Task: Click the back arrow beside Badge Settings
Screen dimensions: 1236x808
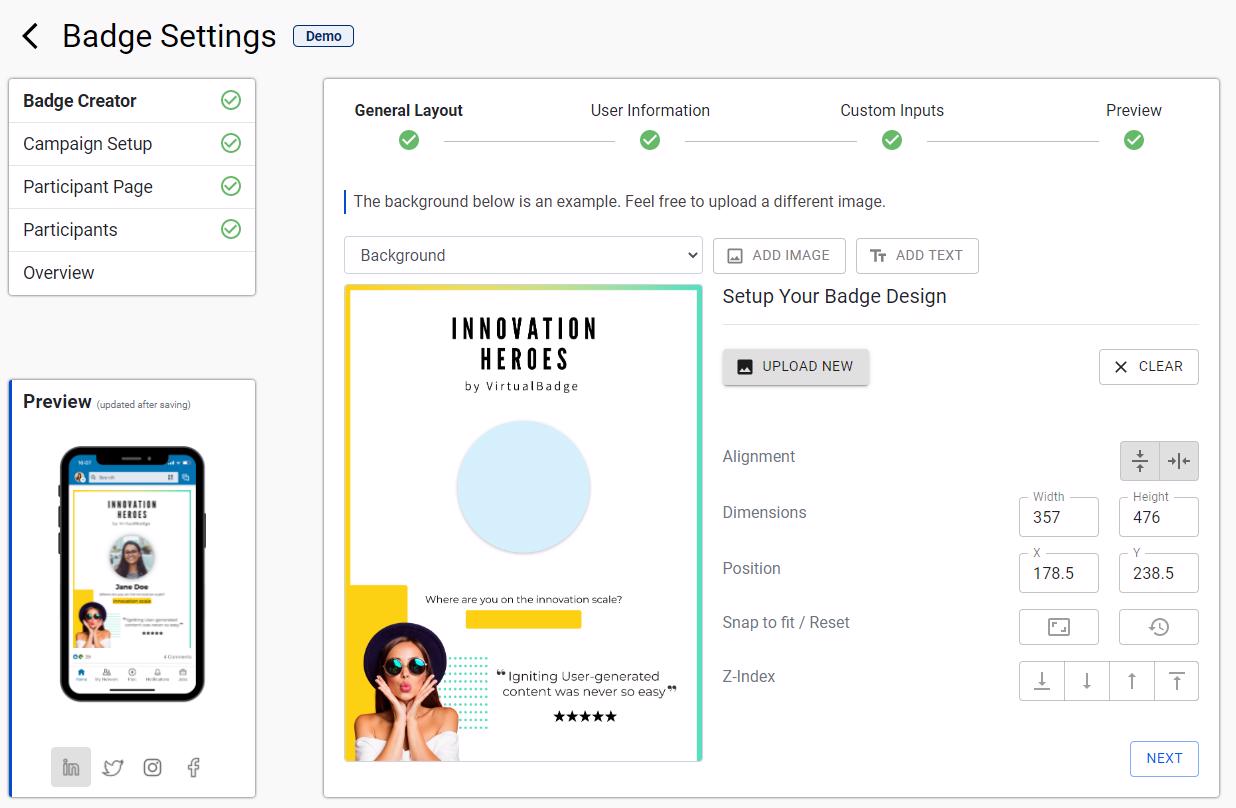Action: coord(31,37)
